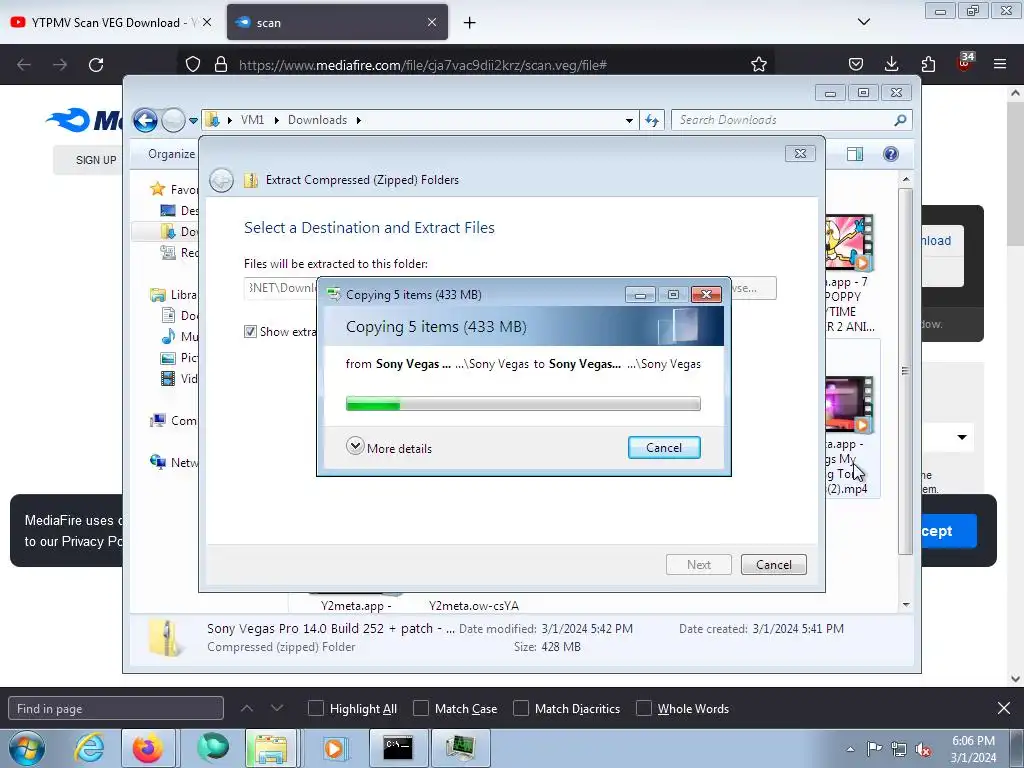Screen dimensions: 1024x768
Task: Open the Organize menu in Explorer
Action: pyautogui.click(x=171, y=154)
